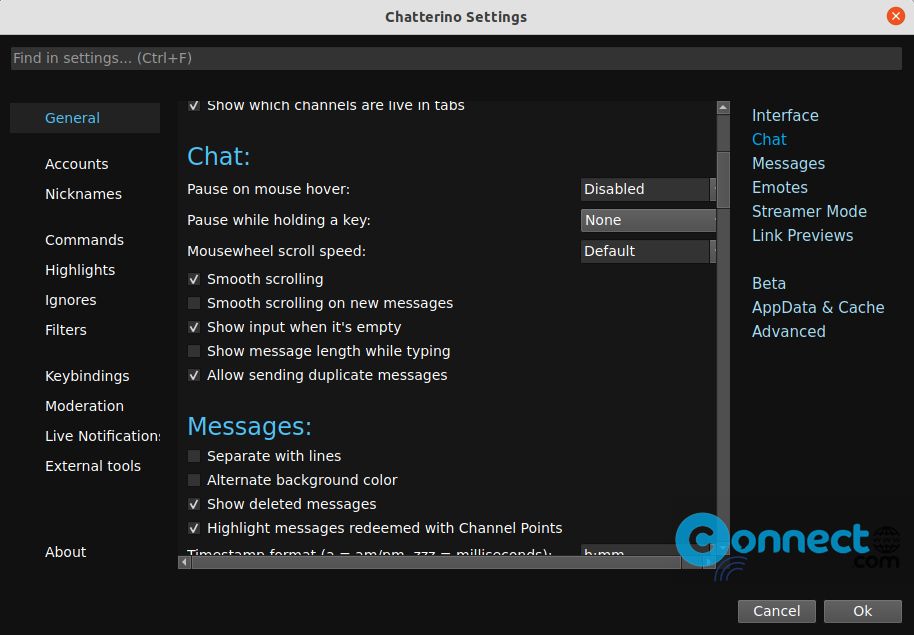Click the vertical scrollbar handle
Viewport: 914px width, 635px height.
pos(723,180)
